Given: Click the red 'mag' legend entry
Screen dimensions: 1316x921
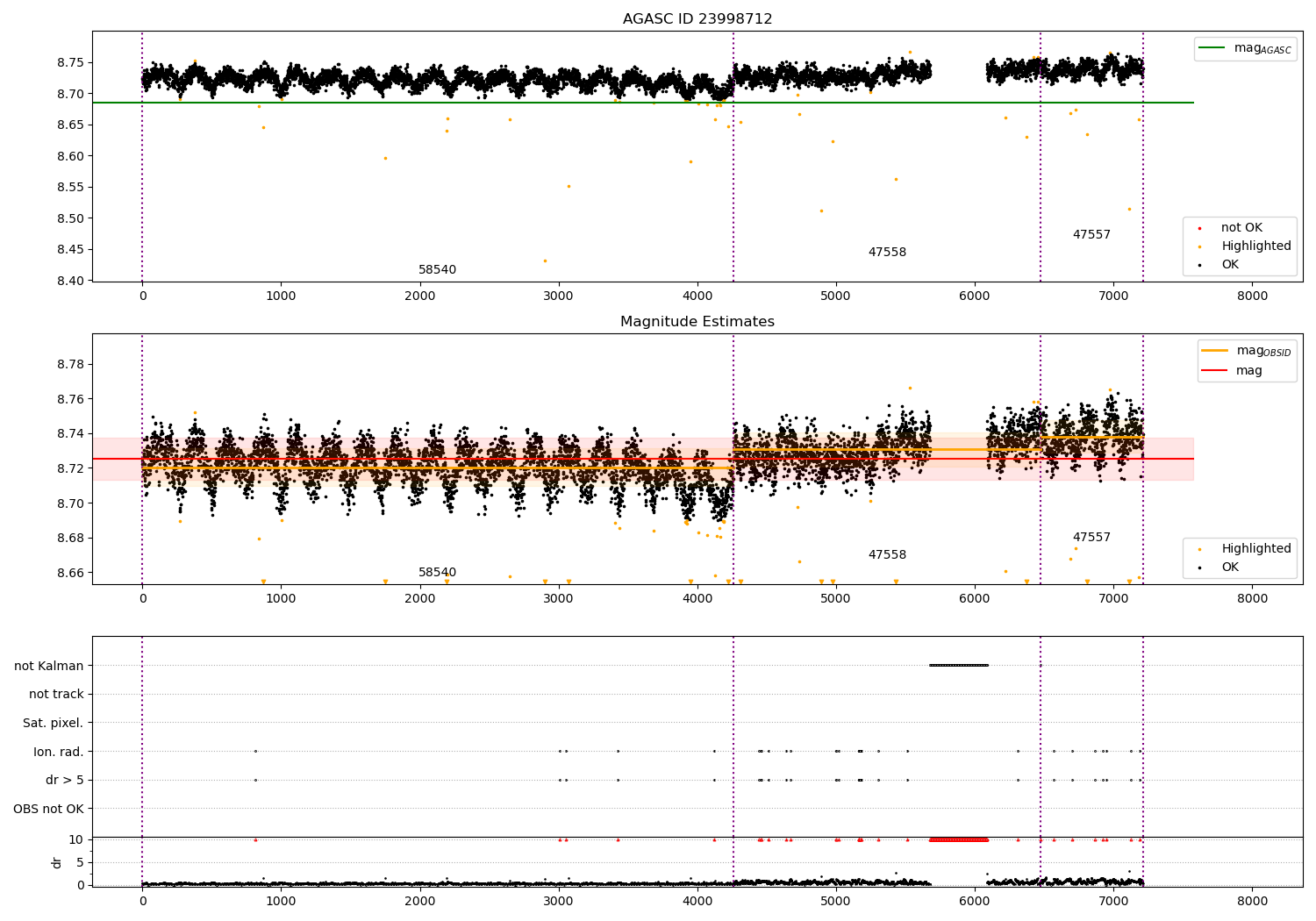Looking at the screenshot, I should [1249, 371].
